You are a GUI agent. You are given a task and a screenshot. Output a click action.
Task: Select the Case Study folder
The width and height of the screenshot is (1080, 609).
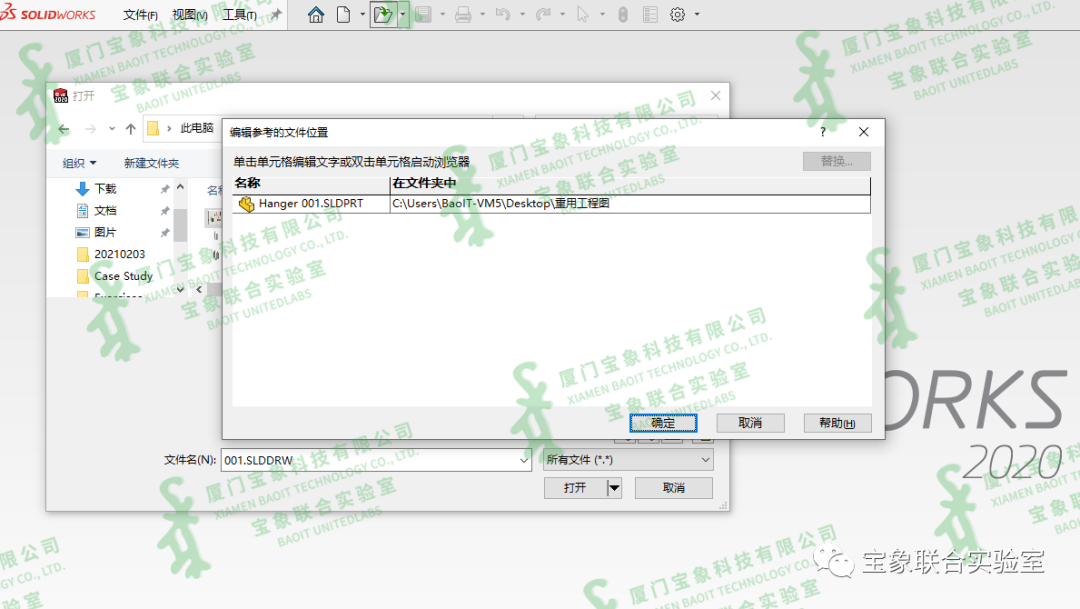point(123,276)
